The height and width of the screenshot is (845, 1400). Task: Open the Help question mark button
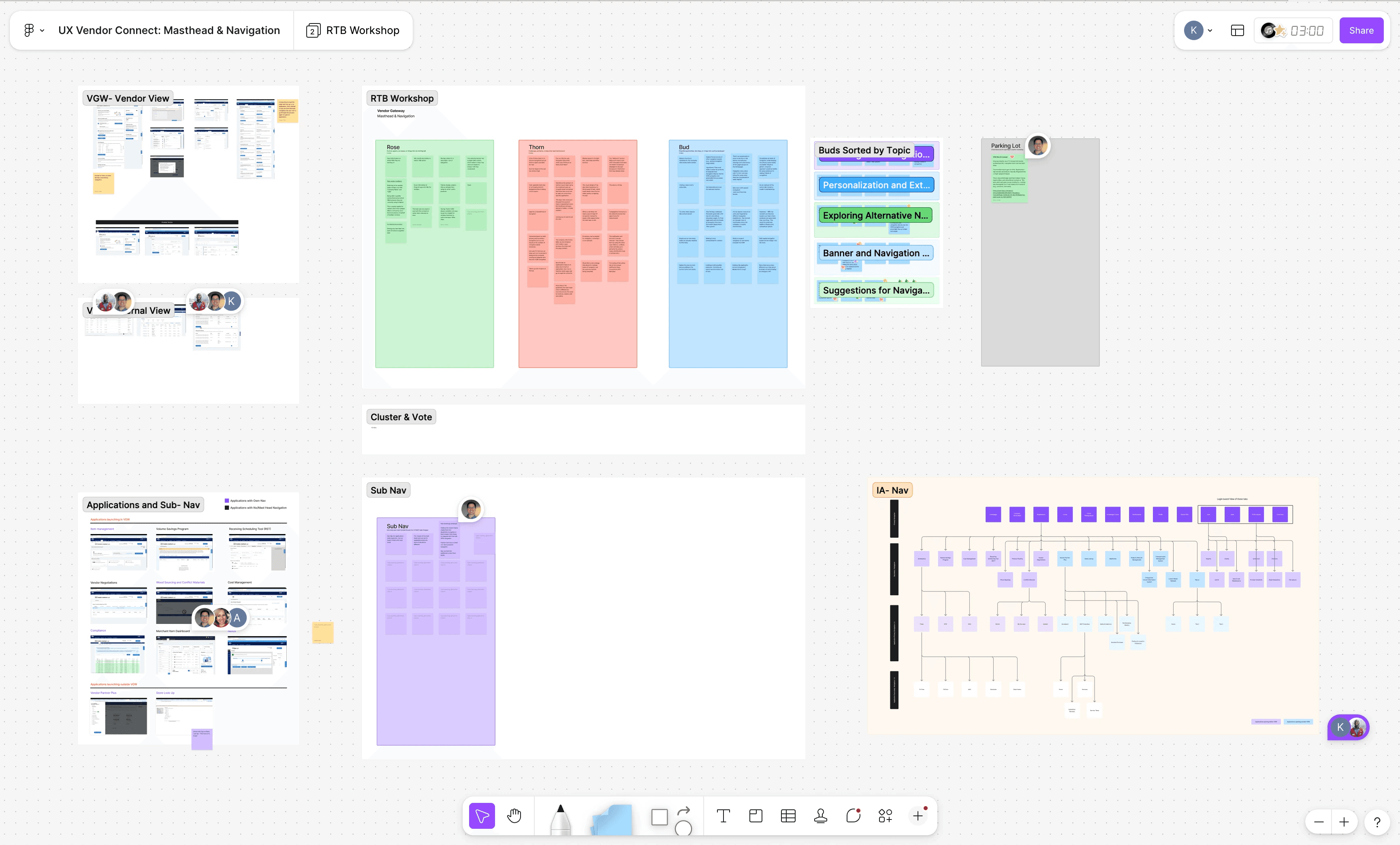(1377, 822)
